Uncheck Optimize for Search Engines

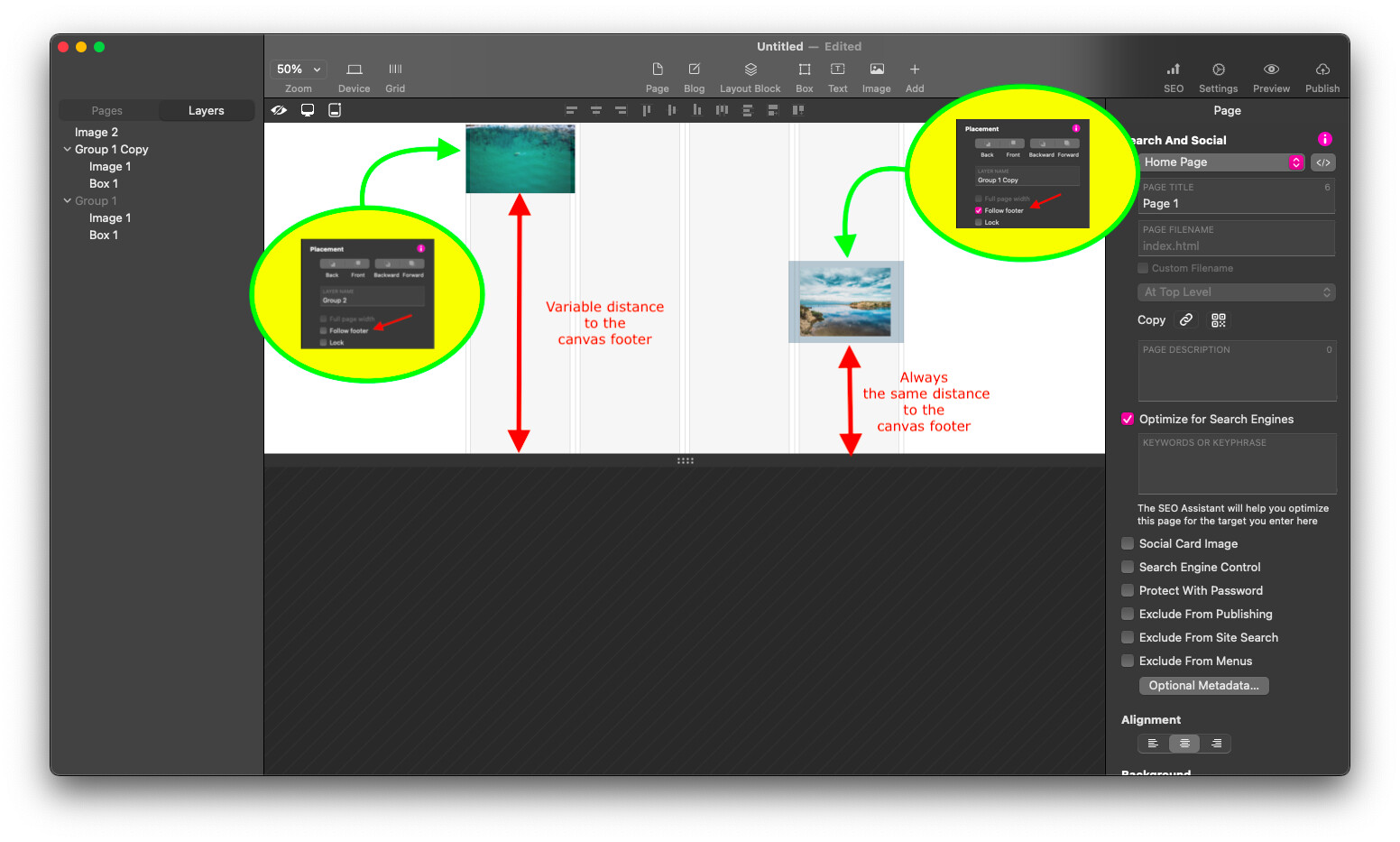(x=1128, y=419)
